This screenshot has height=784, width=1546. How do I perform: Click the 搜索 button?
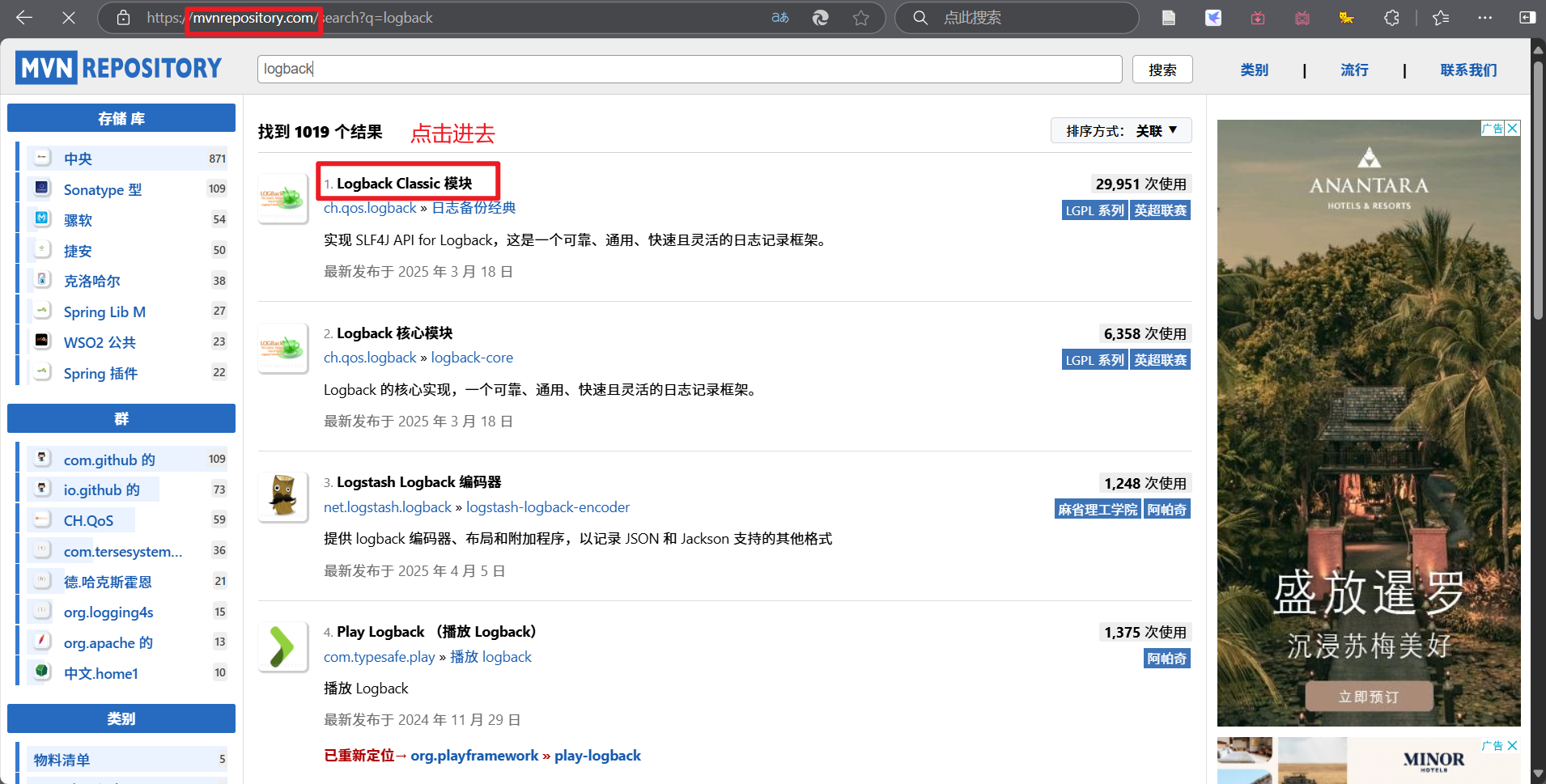[1162, 70]
